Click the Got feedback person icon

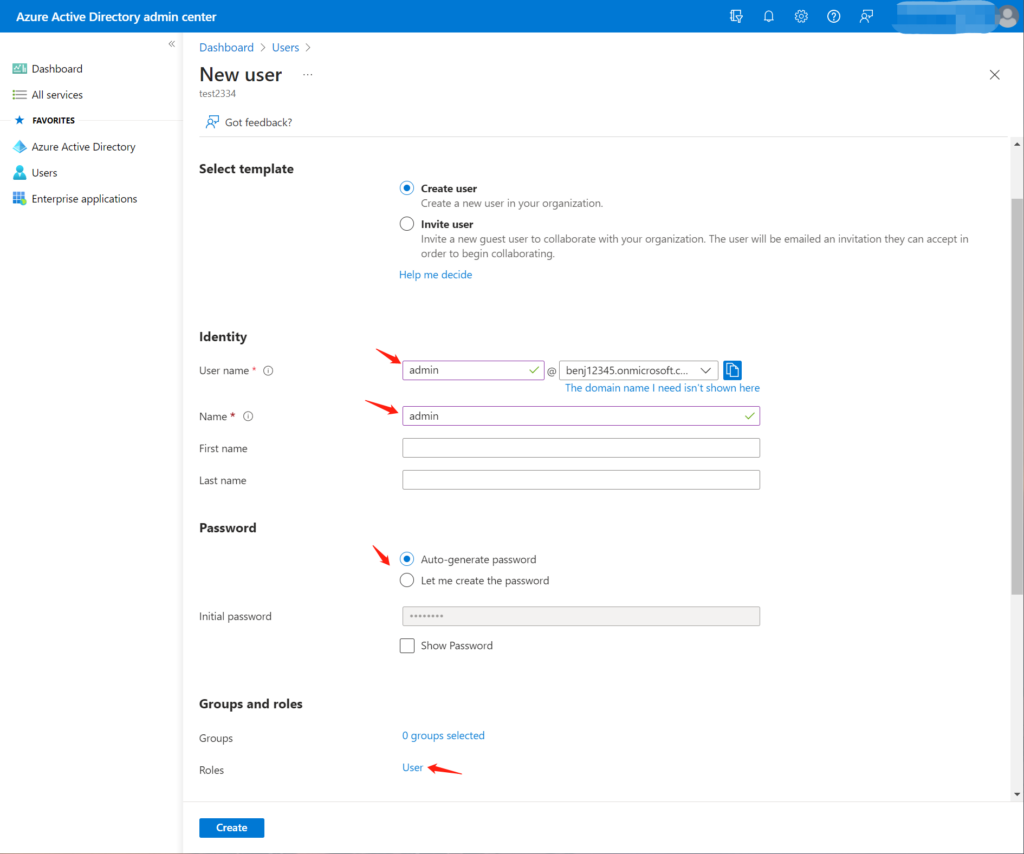point(212,122)
